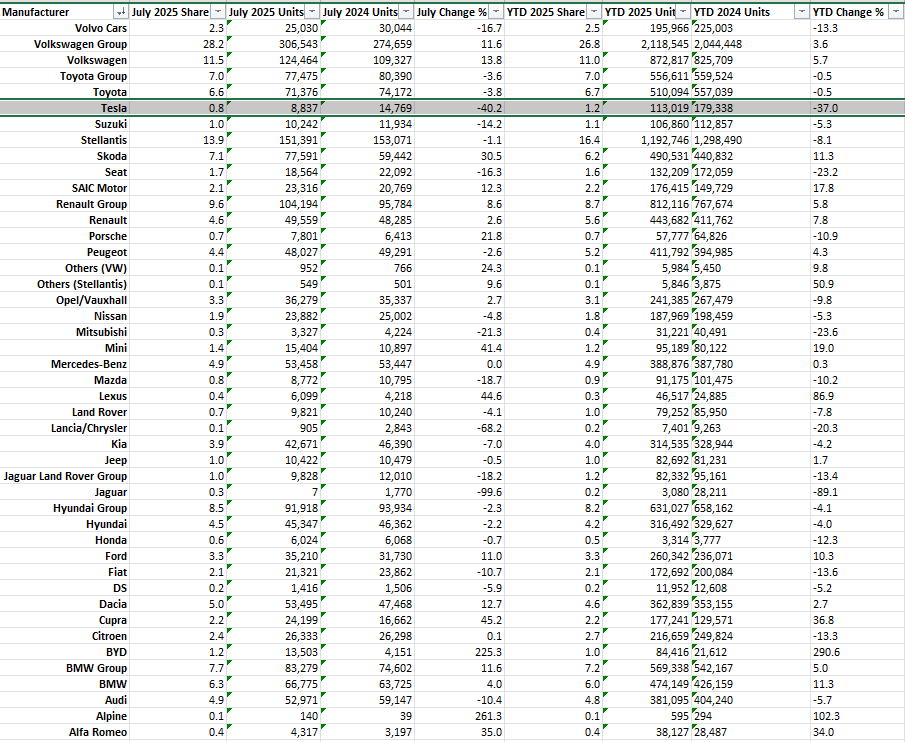Image resolution: width=905 pixels, height=742 pixels.
Task: Select Ford's July 2025 units 35,210
Action: tap(274, 556)
